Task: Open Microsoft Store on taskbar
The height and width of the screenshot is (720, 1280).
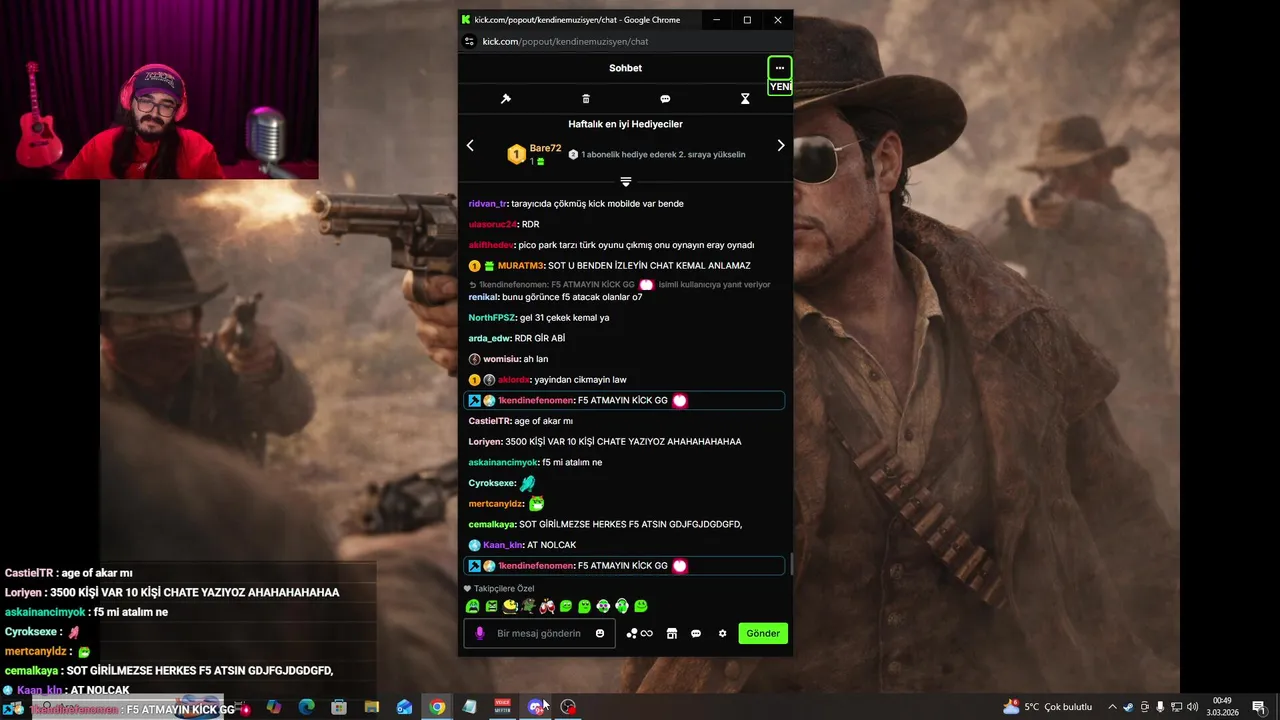Action: point(339,707)
